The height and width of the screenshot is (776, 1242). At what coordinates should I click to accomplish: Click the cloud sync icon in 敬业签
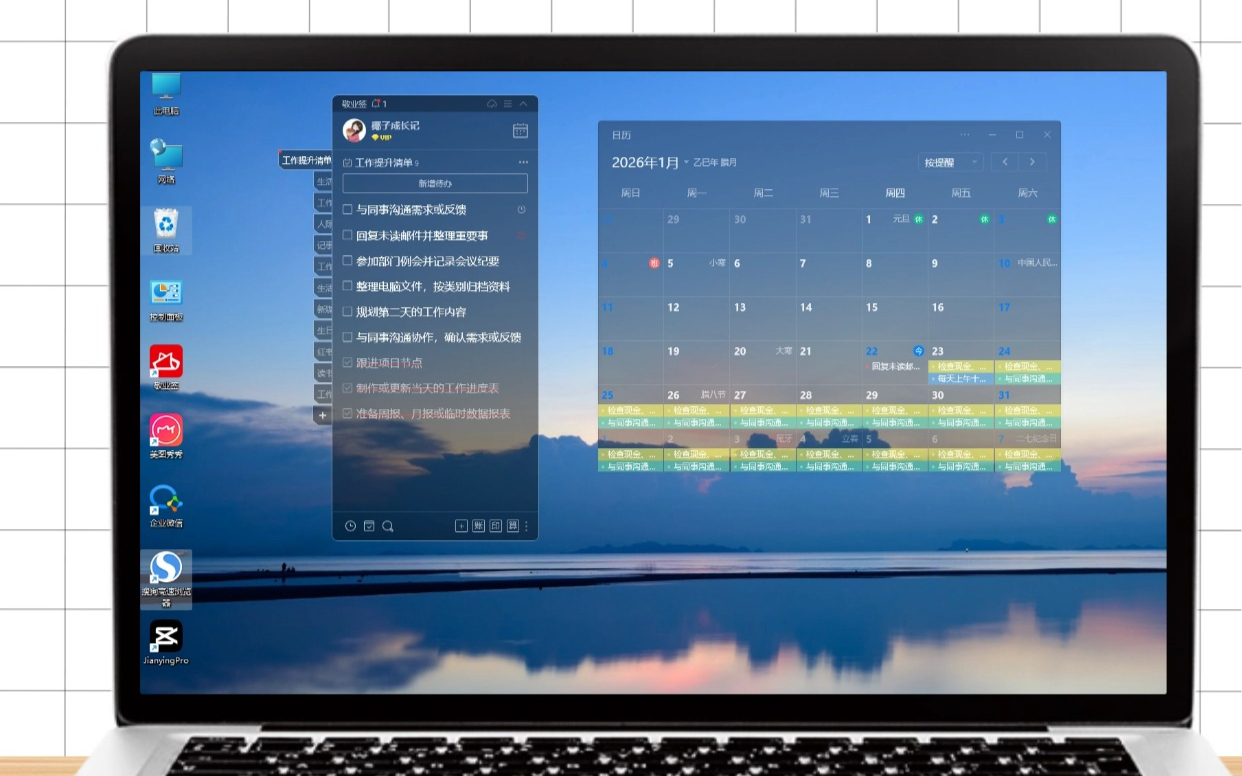point(492,103)
